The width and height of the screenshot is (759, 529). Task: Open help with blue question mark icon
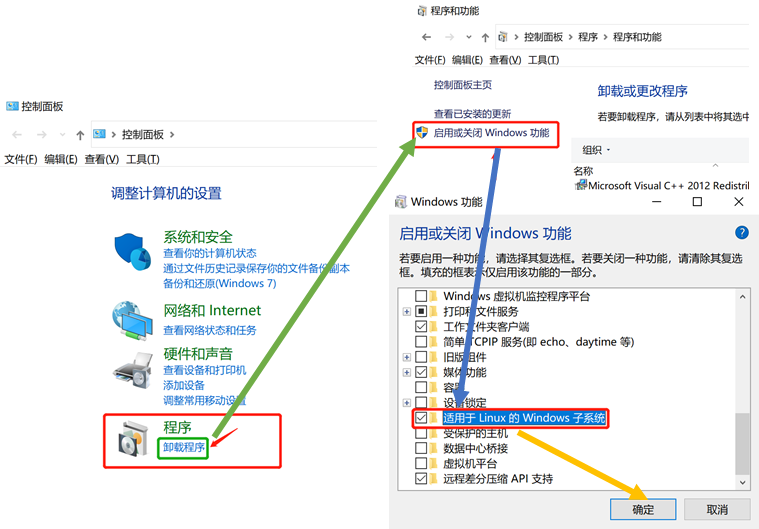coord(742,233)
